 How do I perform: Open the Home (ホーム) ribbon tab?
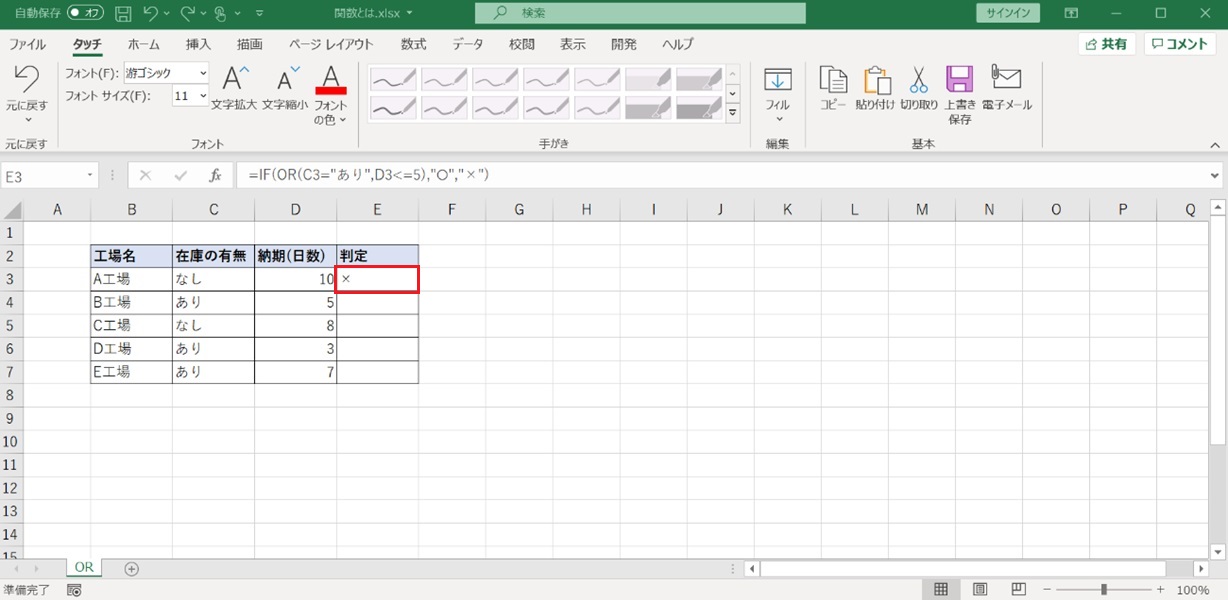144,44
